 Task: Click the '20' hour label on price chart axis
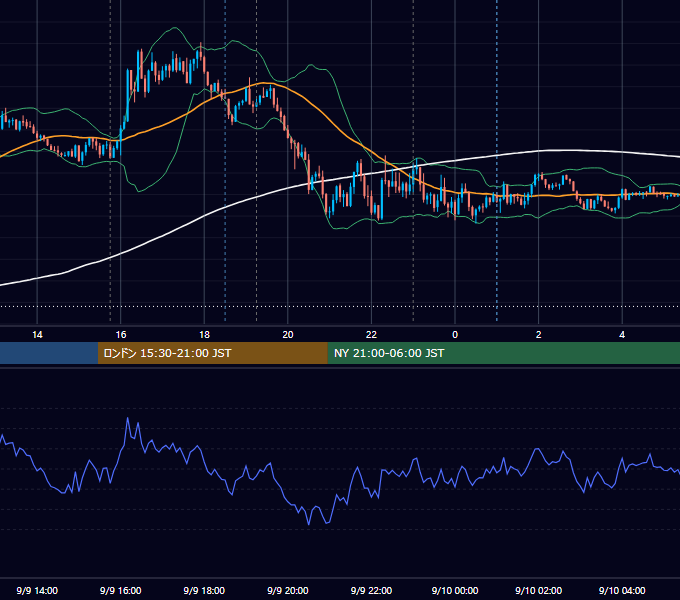288,335
